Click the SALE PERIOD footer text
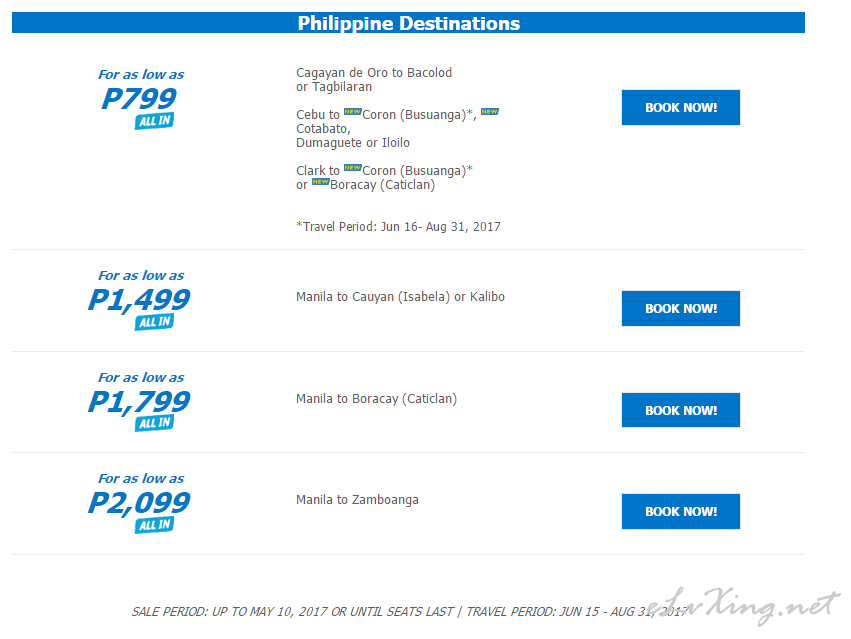 click(x=410, y=612)
